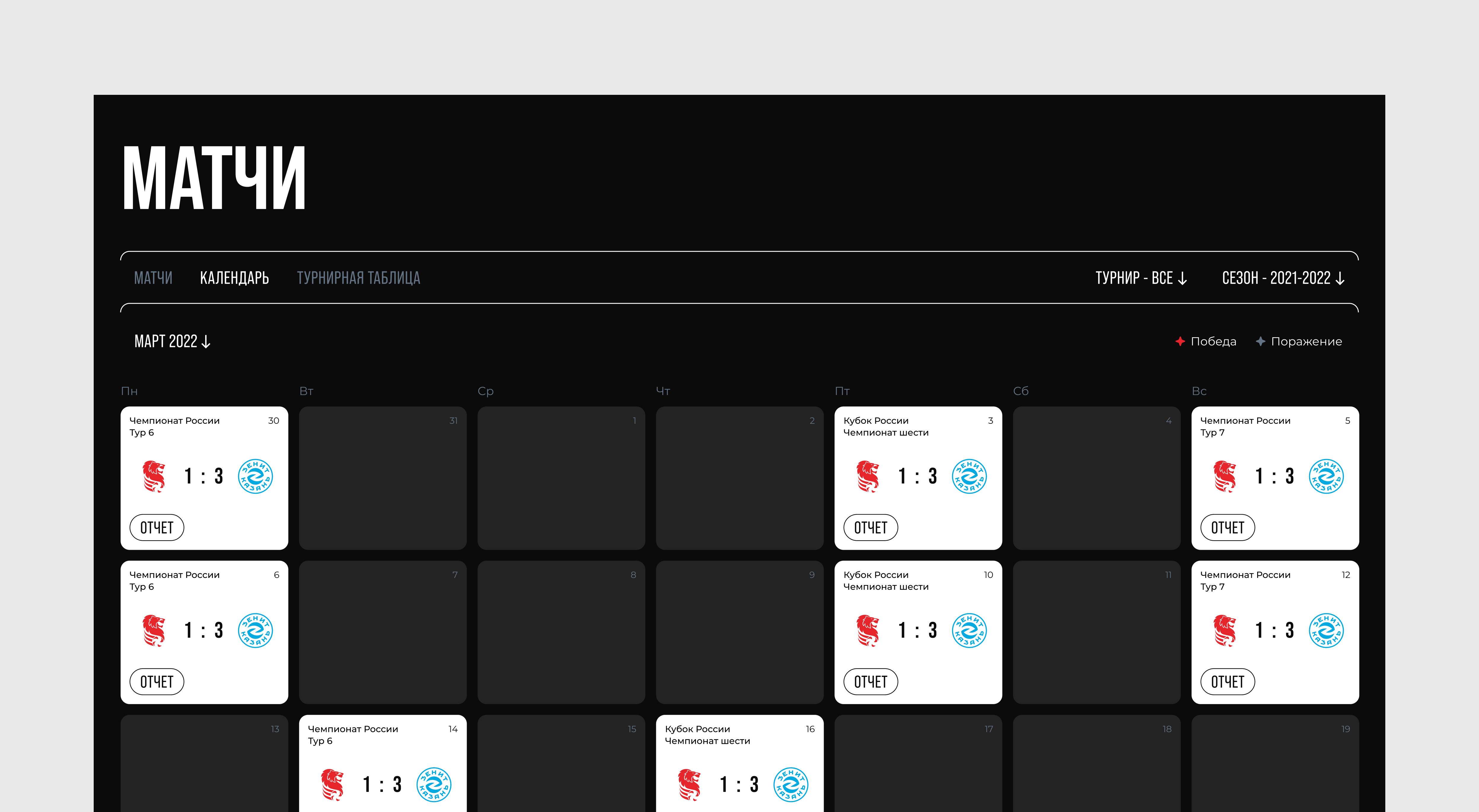Open ОТЧЕТ for the day 6 match
The width and height of the screenshot is (1479, 812).
point(157,682)
